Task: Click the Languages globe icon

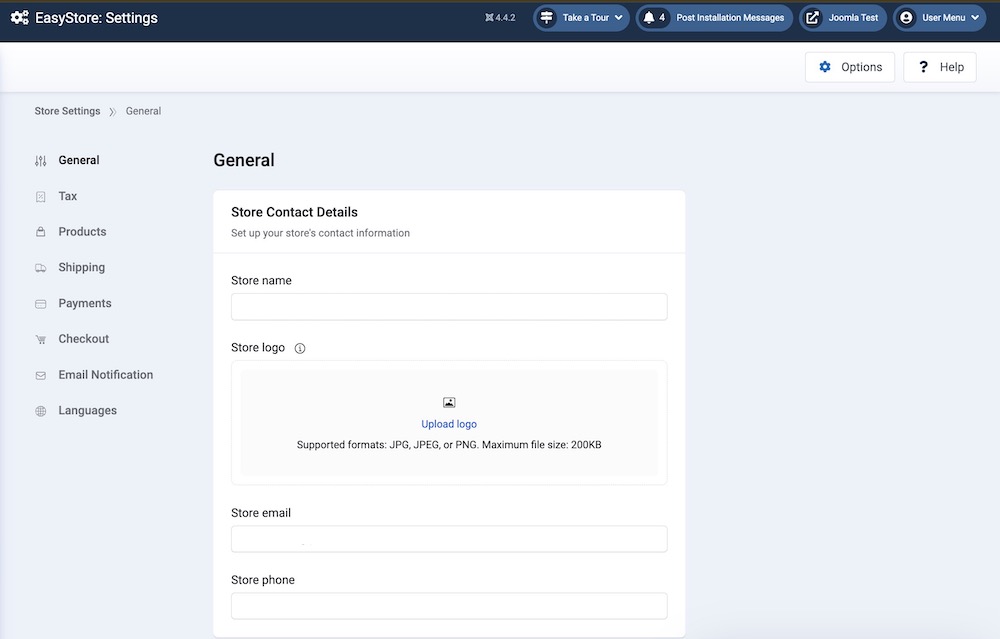Action: (x=40, y=411)
